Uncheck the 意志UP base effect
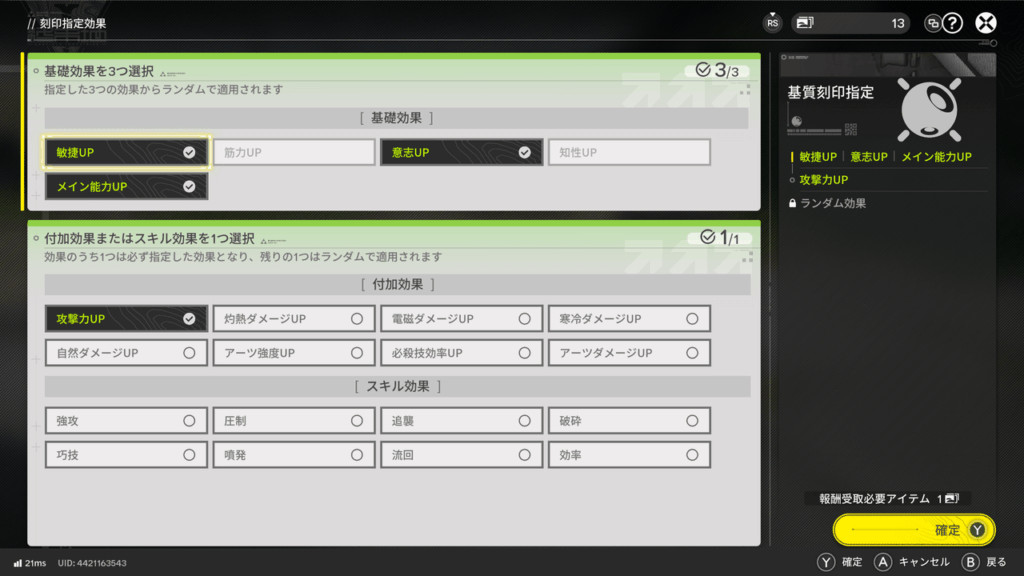 [461, 152]
